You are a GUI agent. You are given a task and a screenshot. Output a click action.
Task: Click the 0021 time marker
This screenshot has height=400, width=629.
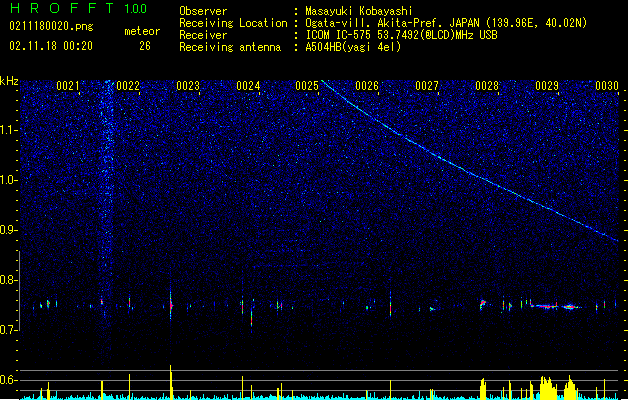click(x=67, y=86)
